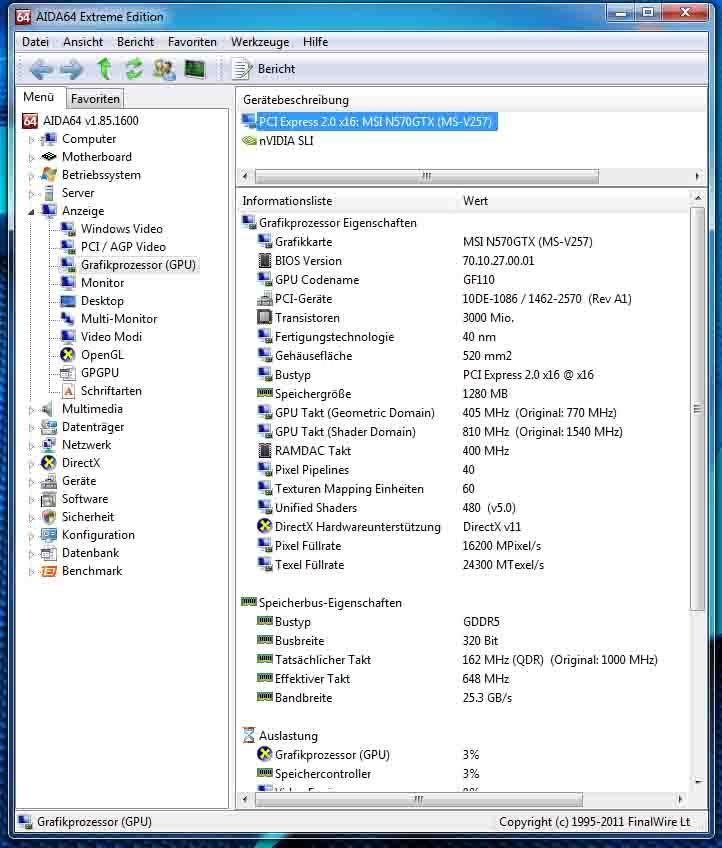722x848 pixels.
Task: Open the Werkzeuge menu
Action: click(260, 42)
